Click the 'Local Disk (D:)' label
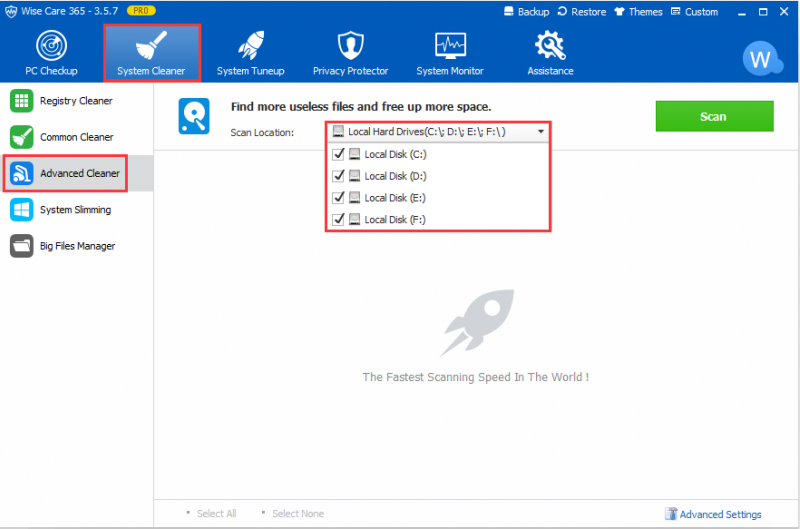800x529 pixels. [395, 176]
